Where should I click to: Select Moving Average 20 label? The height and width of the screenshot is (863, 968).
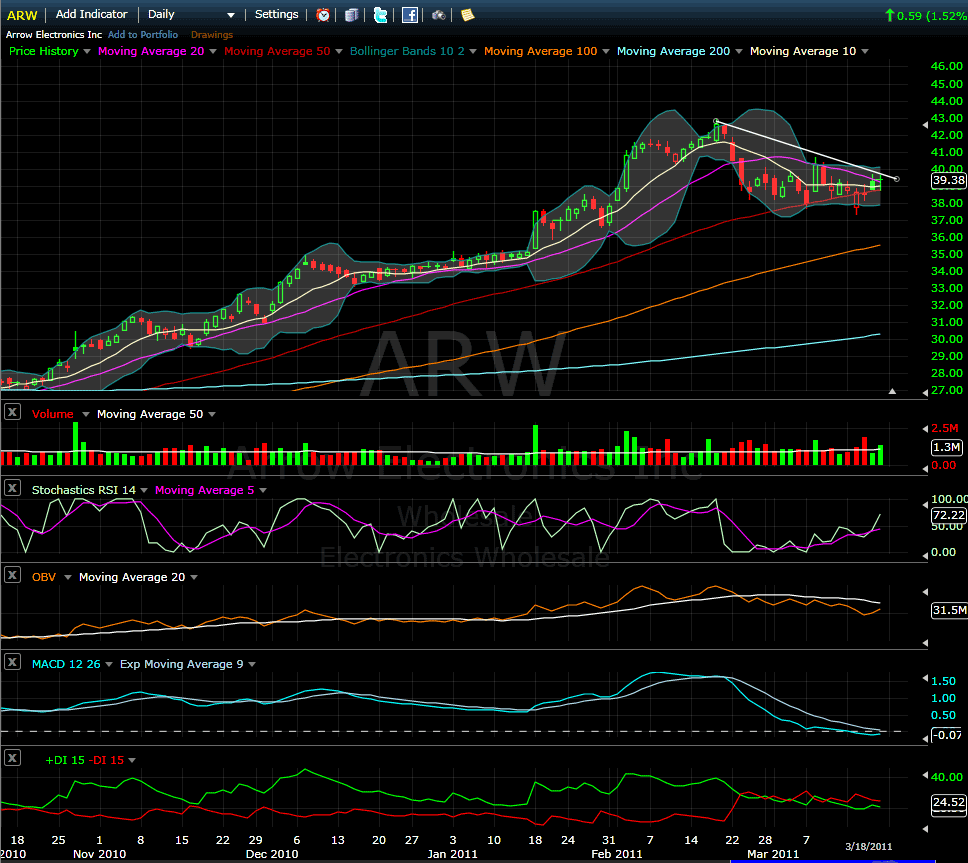pyautogui.click(x=151, y=51)
